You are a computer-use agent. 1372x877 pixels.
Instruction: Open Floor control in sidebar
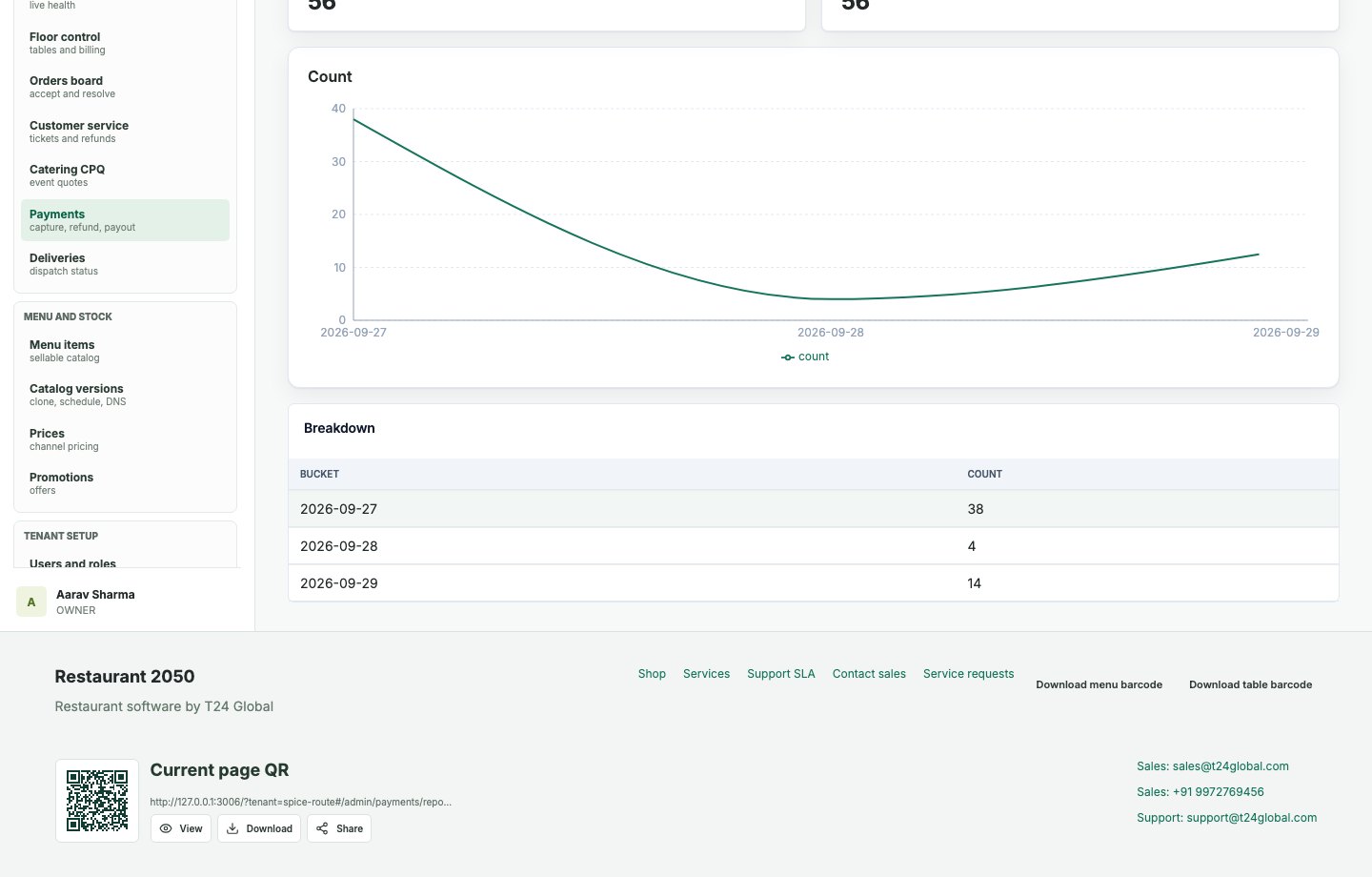click(125, 43)
